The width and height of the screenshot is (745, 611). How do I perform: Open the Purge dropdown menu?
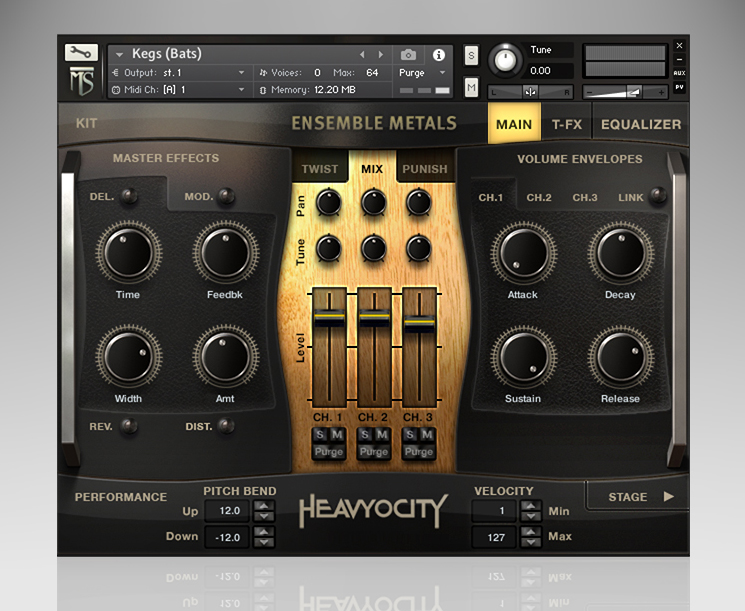pyautogui.click(x=442, y=73)
